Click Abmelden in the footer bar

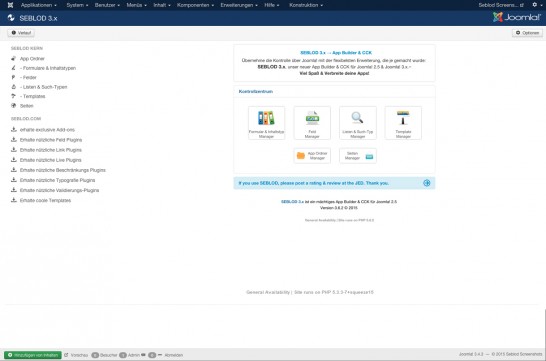[173, 355]
